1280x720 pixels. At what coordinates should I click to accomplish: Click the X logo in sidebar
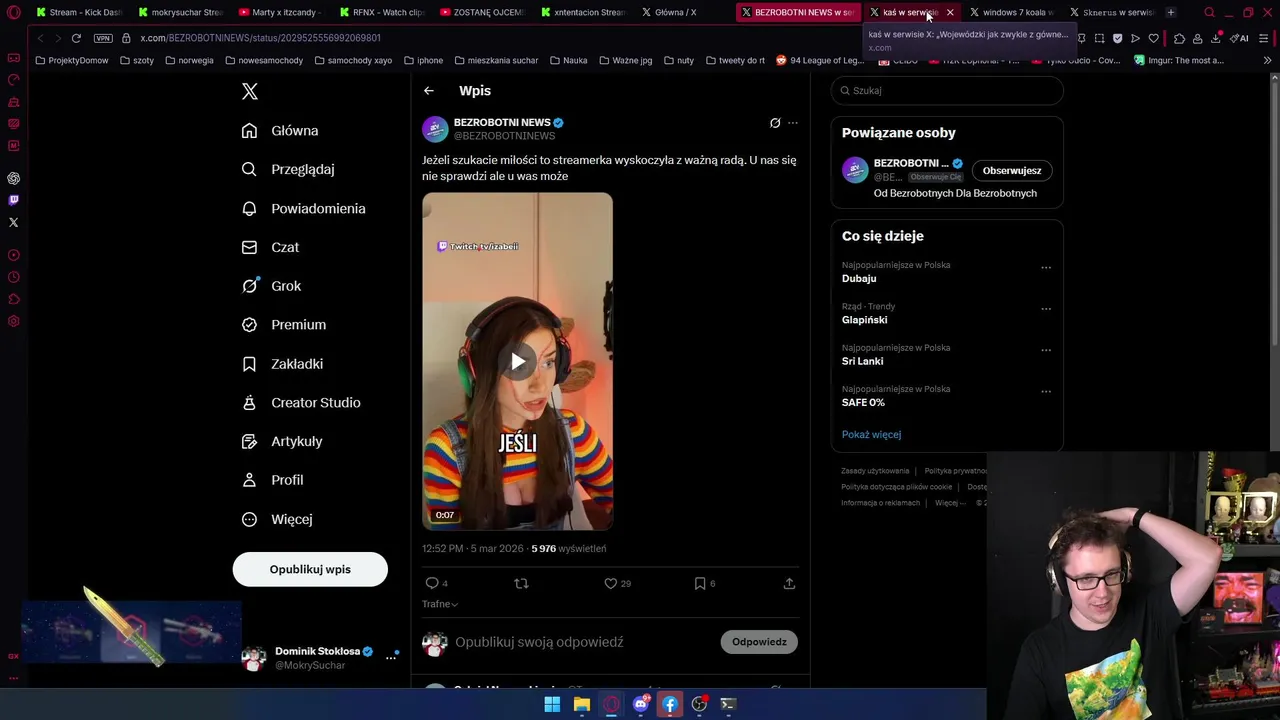click(x=250, y=92)
